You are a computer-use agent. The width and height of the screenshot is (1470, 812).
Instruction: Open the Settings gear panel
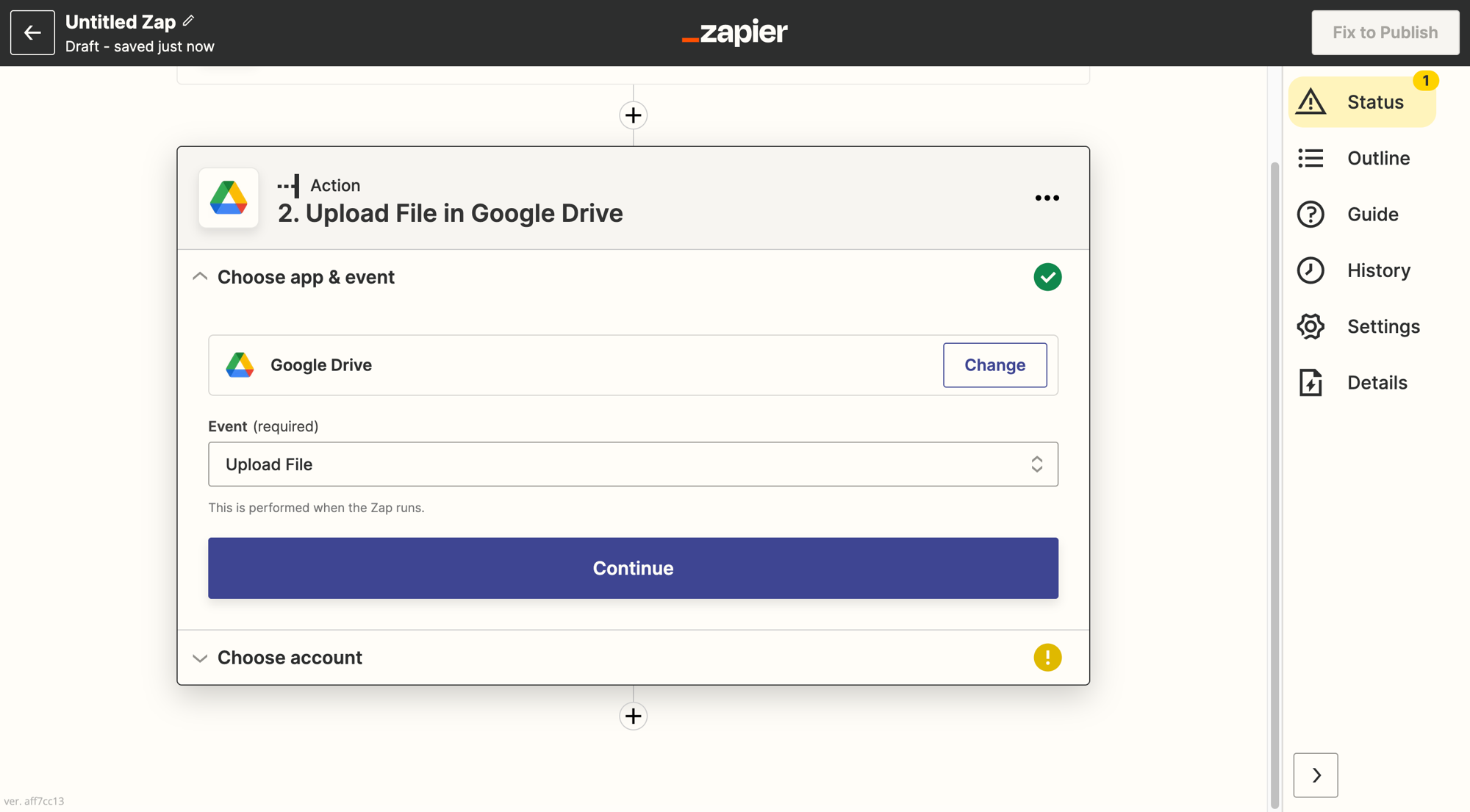point(1361,326)
